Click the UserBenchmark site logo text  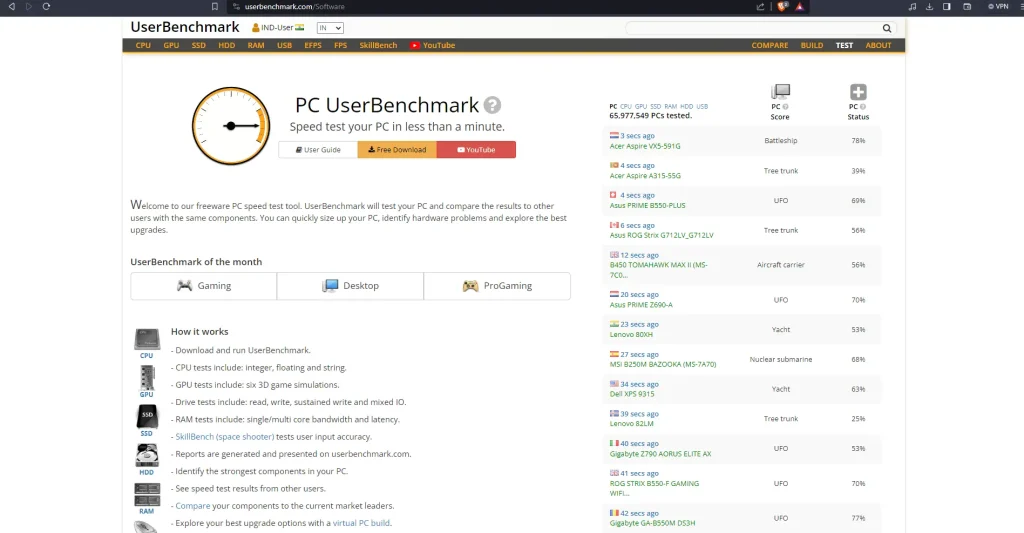pos(185,27)
